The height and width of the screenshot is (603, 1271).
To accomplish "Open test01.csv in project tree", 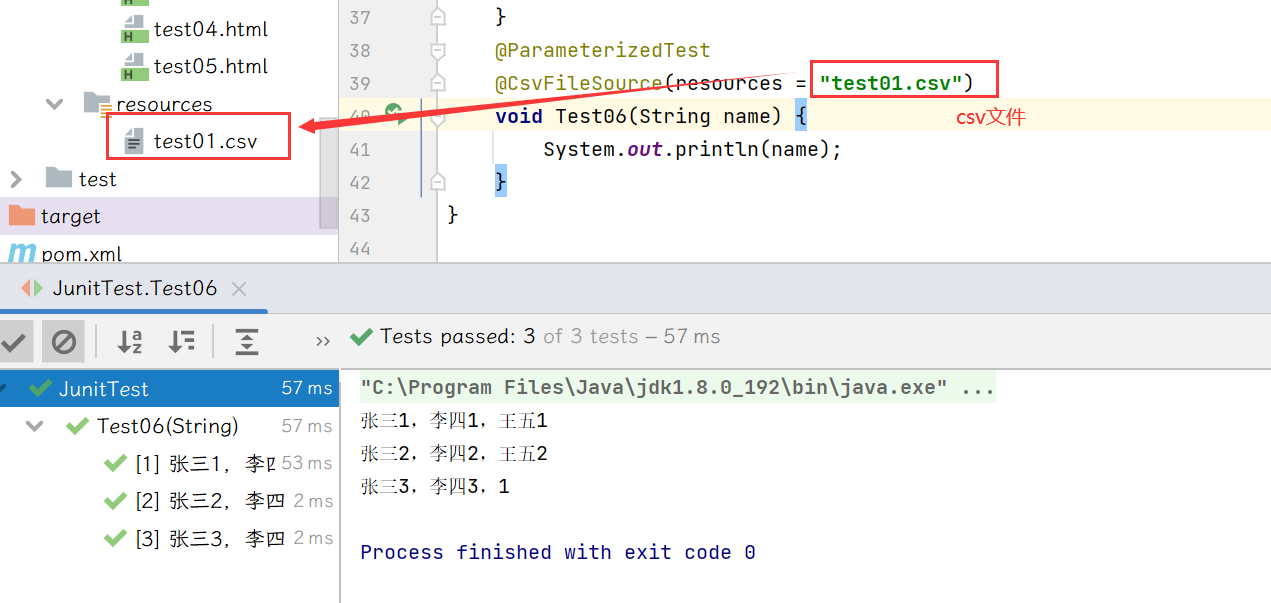I will coord(205,141).
